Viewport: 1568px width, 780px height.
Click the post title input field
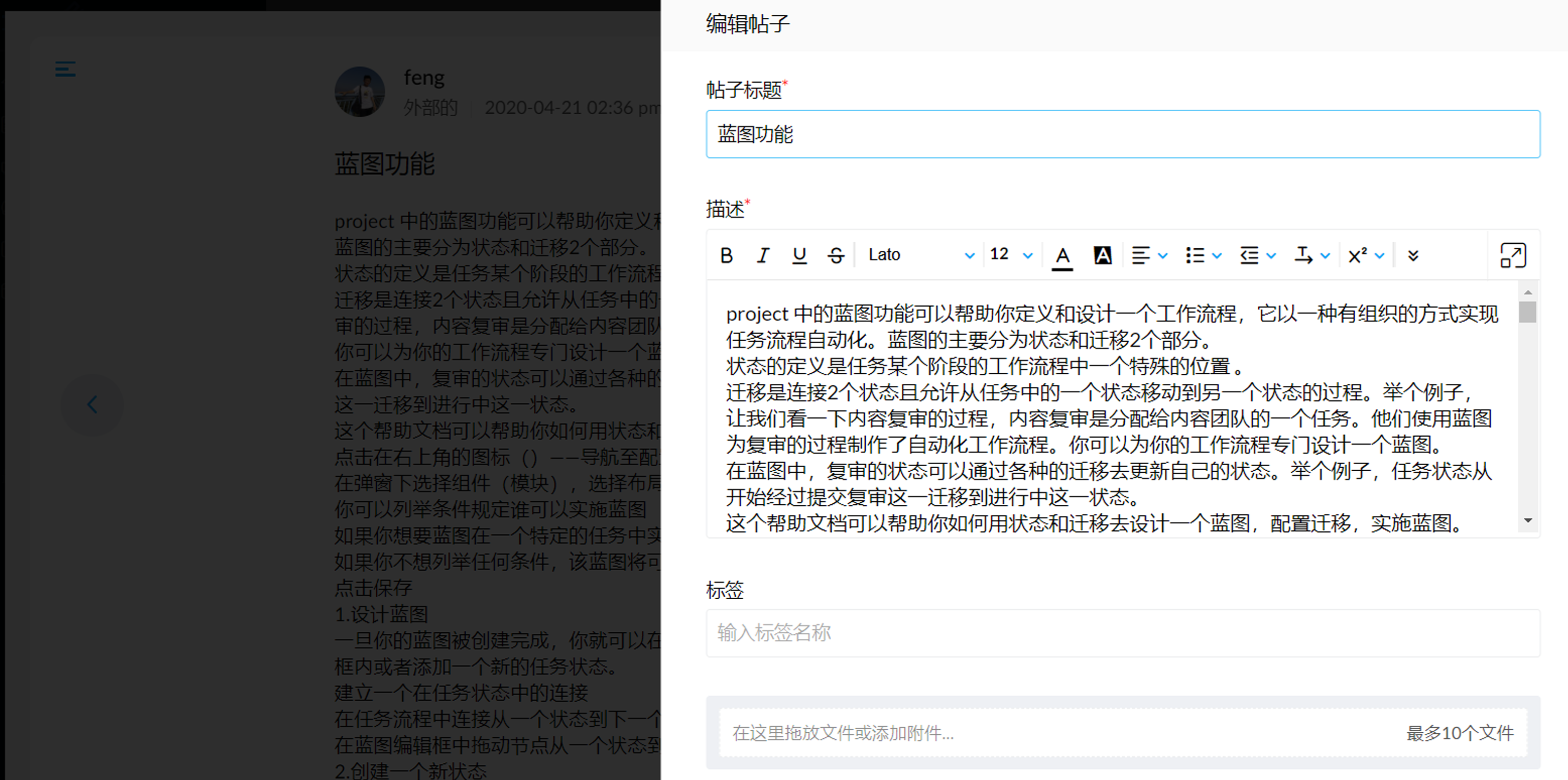[x=1123, y=134]
